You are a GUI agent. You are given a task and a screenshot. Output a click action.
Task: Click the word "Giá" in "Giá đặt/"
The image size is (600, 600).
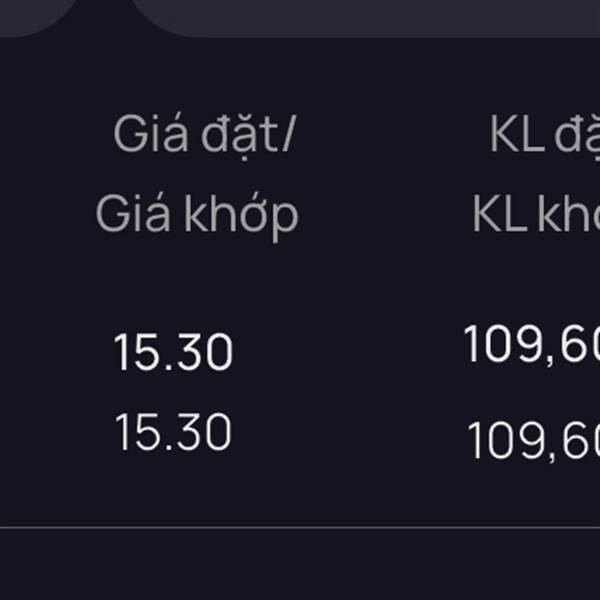pyautogui.click(x=141, y=134)
